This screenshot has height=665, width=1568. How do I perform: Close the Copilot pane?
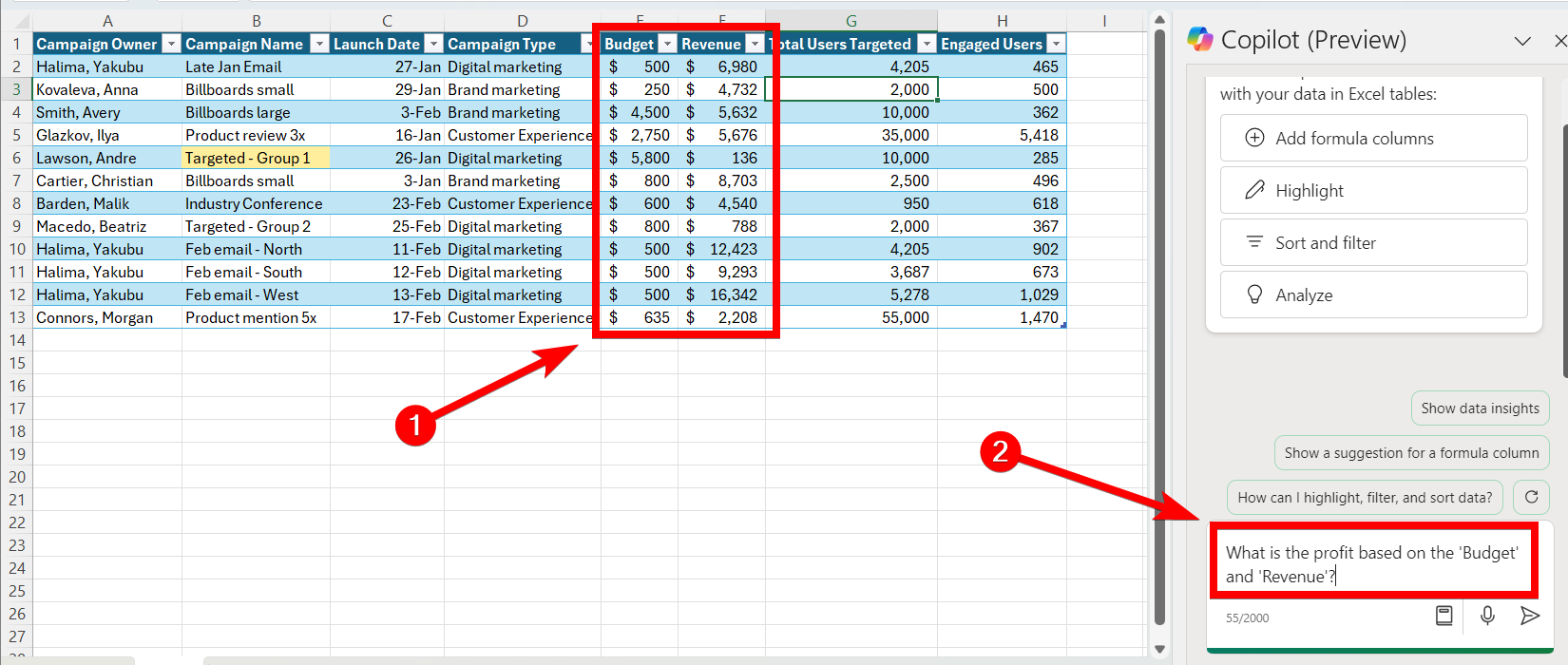(1559, 41)
